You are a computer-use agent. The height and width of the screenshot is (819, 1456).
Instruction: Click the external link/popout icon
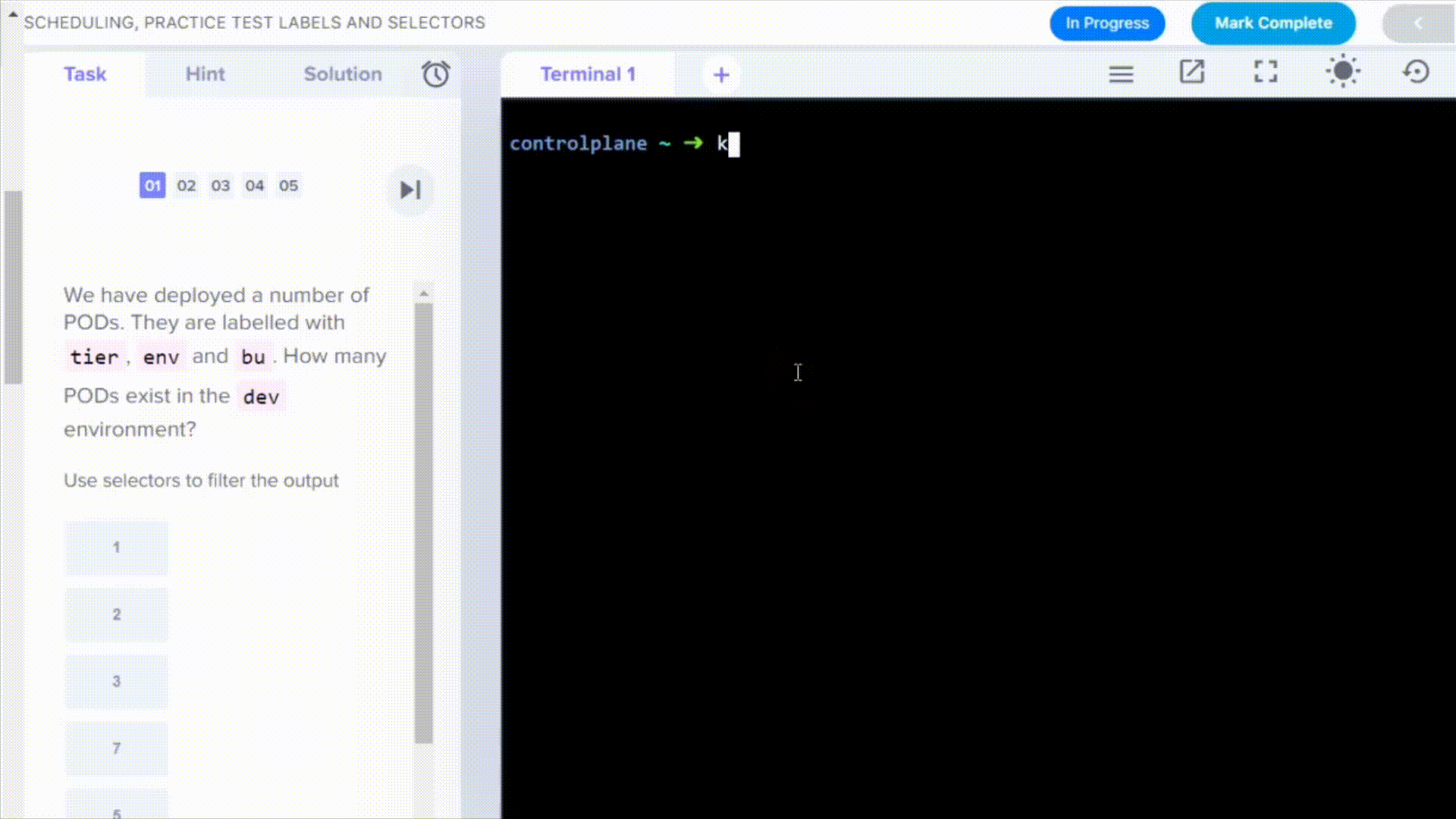(x=1192, y=73)
